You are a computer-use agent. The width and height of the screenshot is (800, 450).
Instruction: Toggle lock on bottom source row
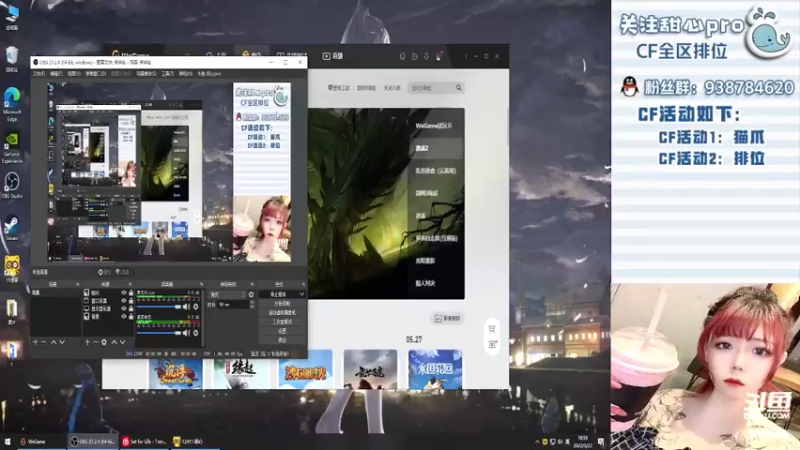[x=131, y=316]
